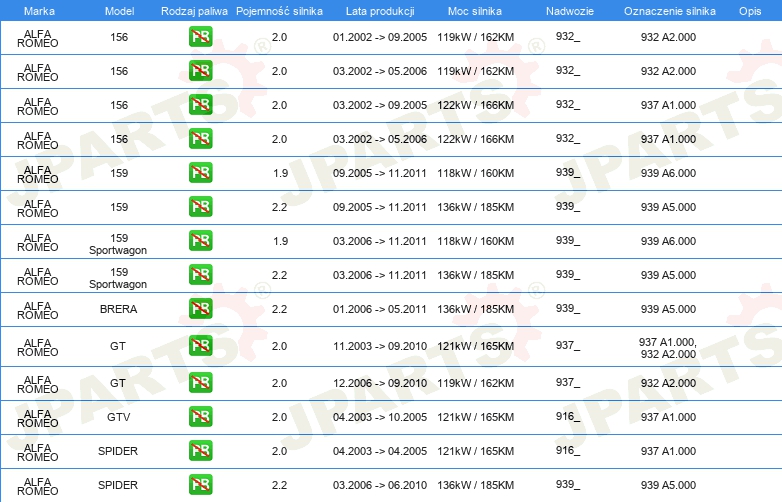Click GT model in the 121kW row
The width and height of the screenshot is (782, 502).
pos(118,346)
